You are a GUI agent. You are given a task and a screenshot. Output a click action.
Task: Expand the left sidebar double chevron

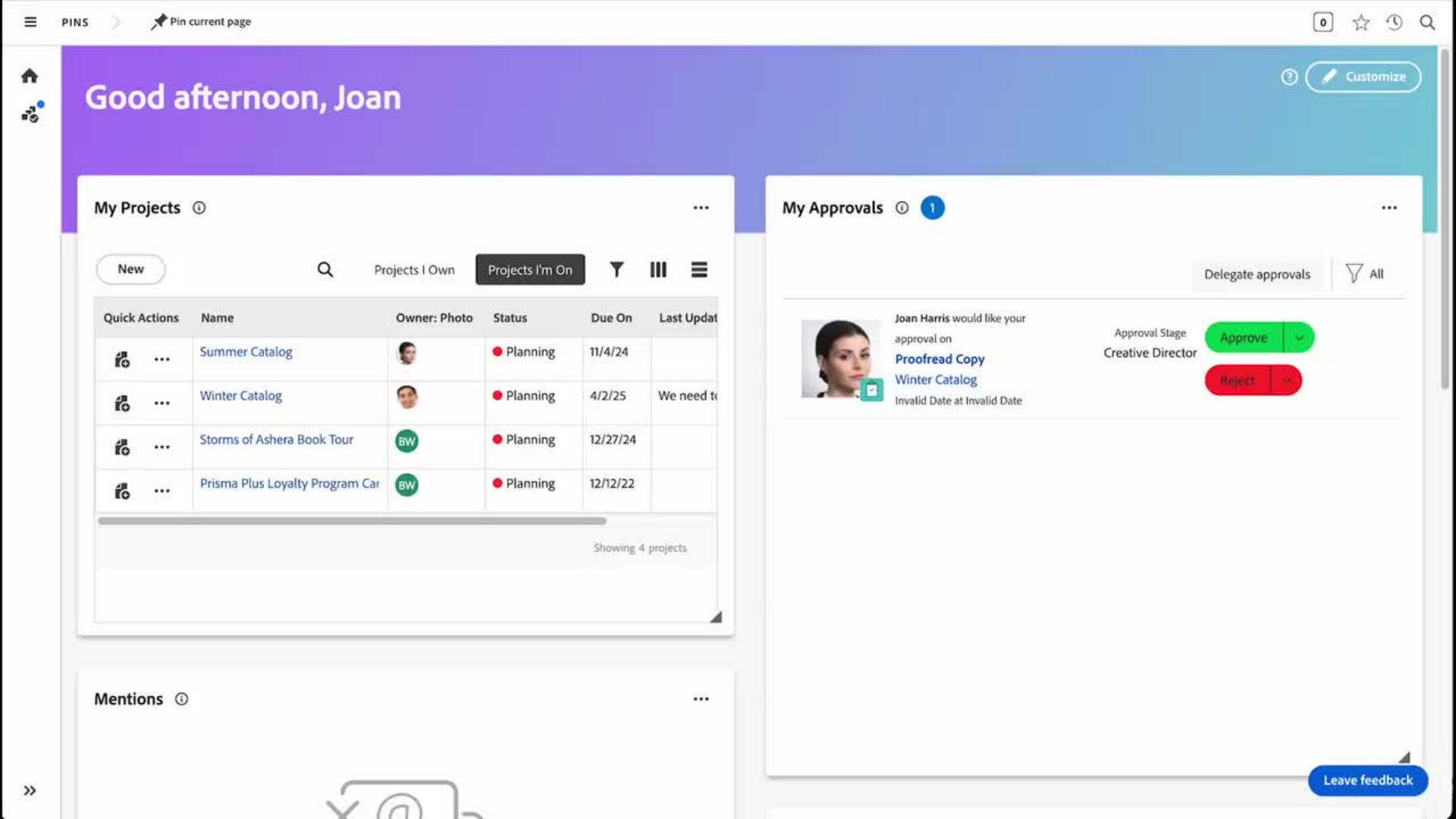click(x=30, y=790)
